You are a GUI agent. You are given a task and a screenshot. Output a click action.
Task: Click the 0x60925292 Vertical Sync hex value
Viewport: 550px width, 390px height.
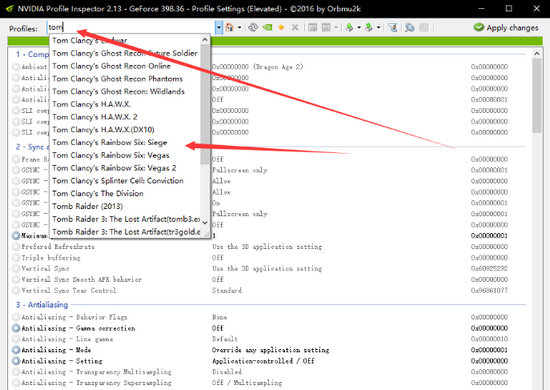tap(489, 269)
